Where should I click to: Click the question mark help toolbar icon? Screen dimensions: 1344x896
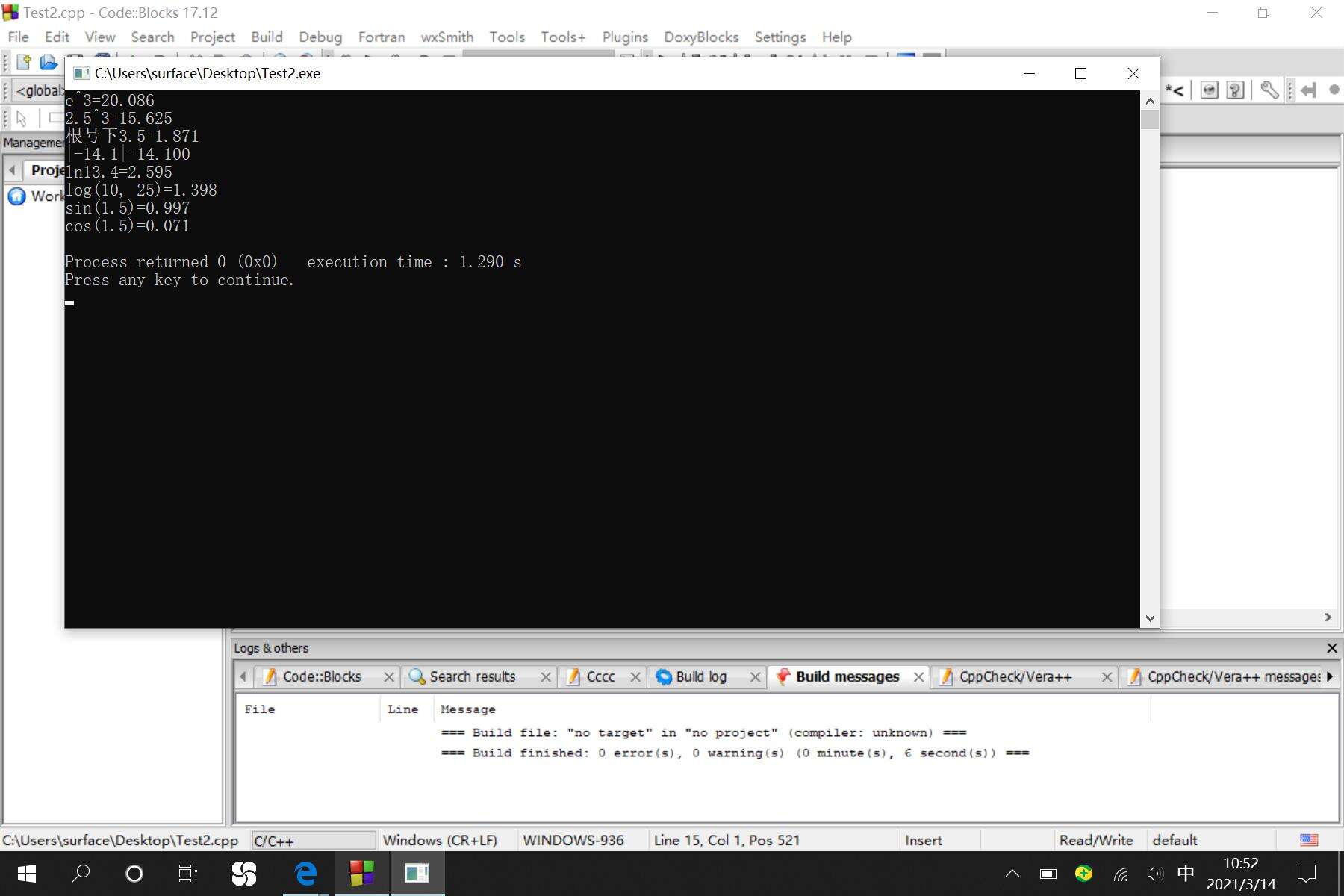(1236, 90)
